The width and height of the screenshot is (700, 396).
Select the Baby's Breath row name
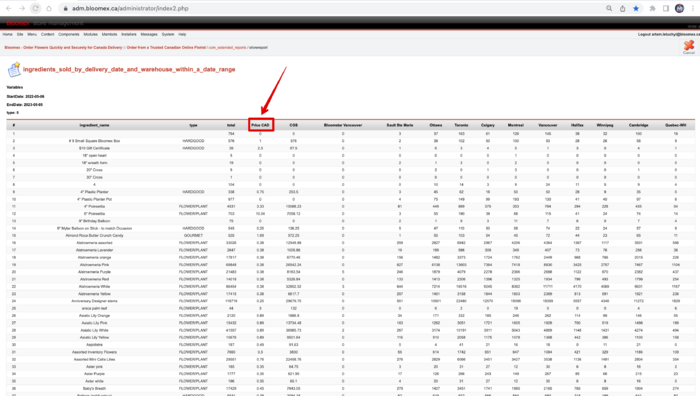[94, 388]
